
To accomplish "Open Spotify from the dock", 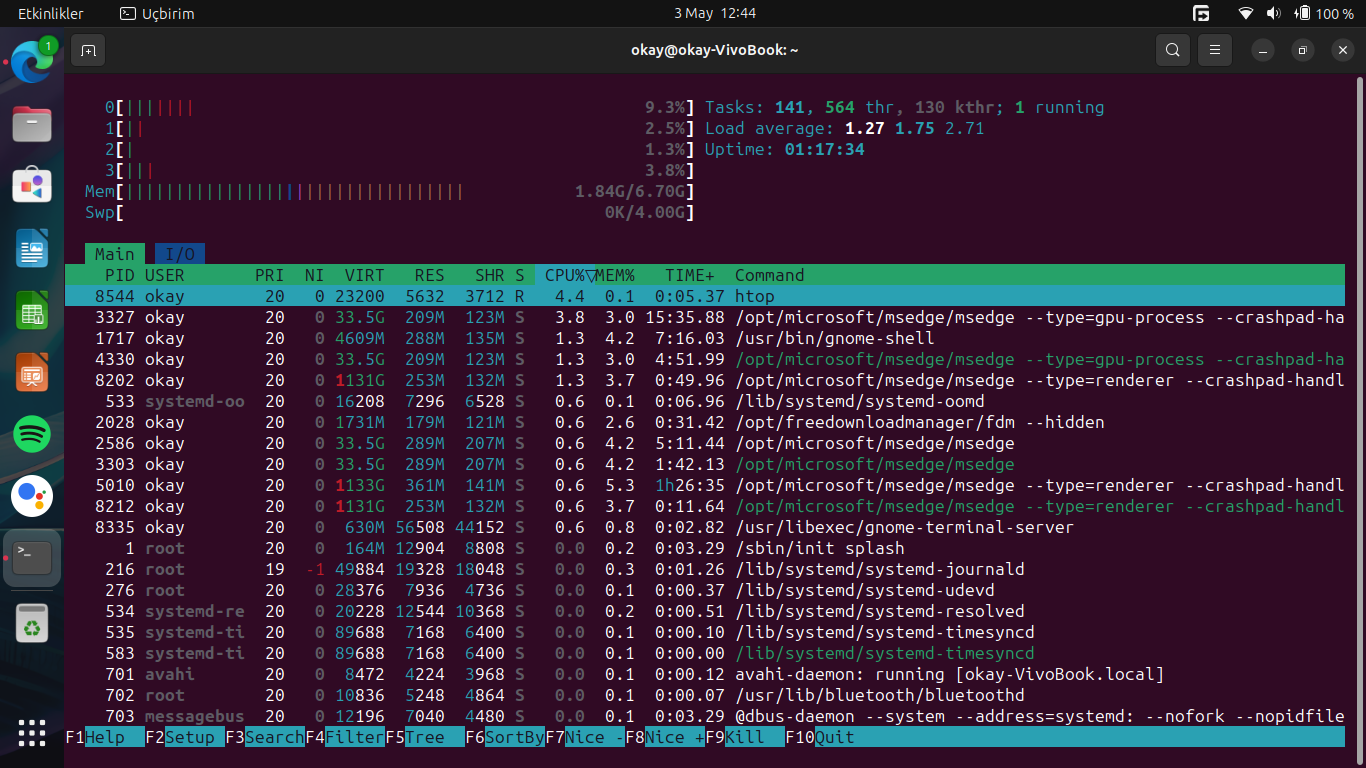I will pyautogui.click(x=32, y=434).
